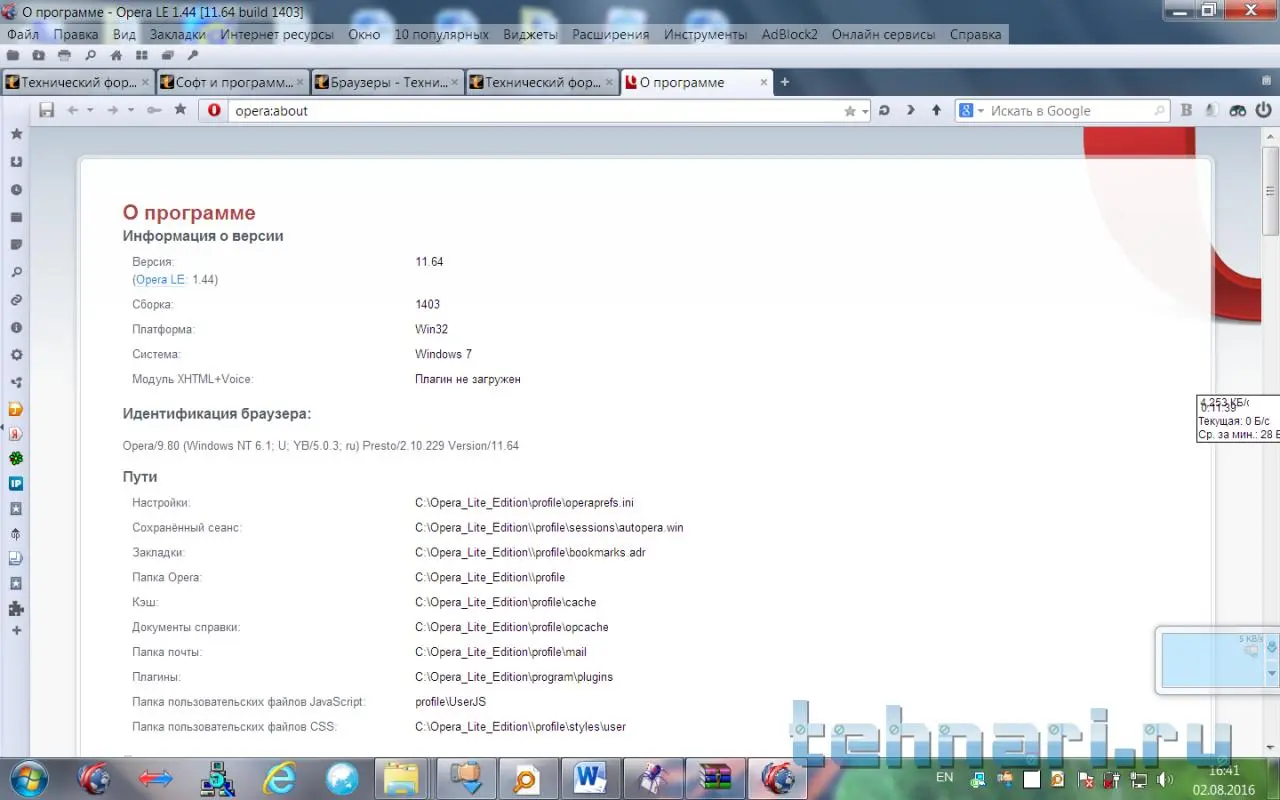1280x800 pixels.
Task: Open the Yandex panel in the sidebar
Action: click(16, 435)
